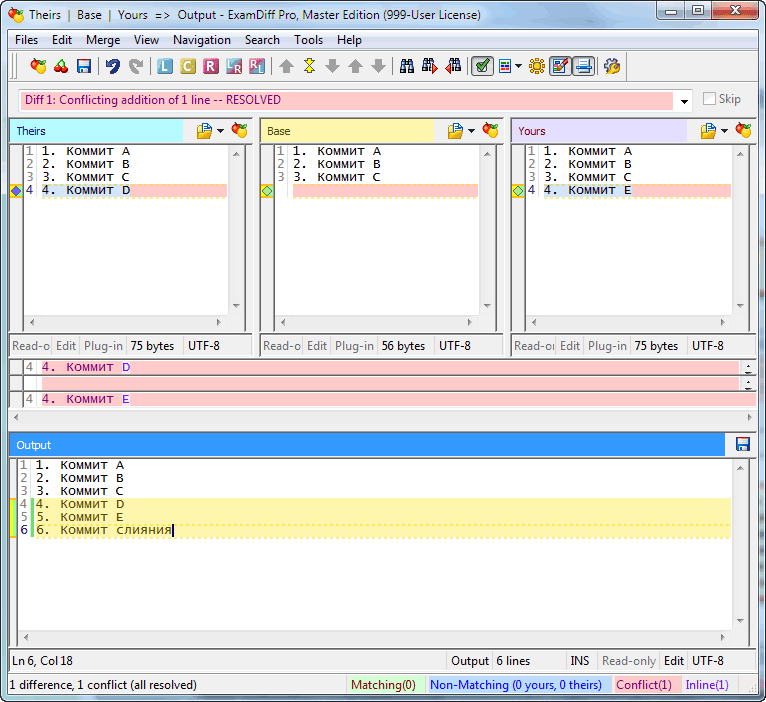Apply the LR merge order button

(x=234, y=66)
